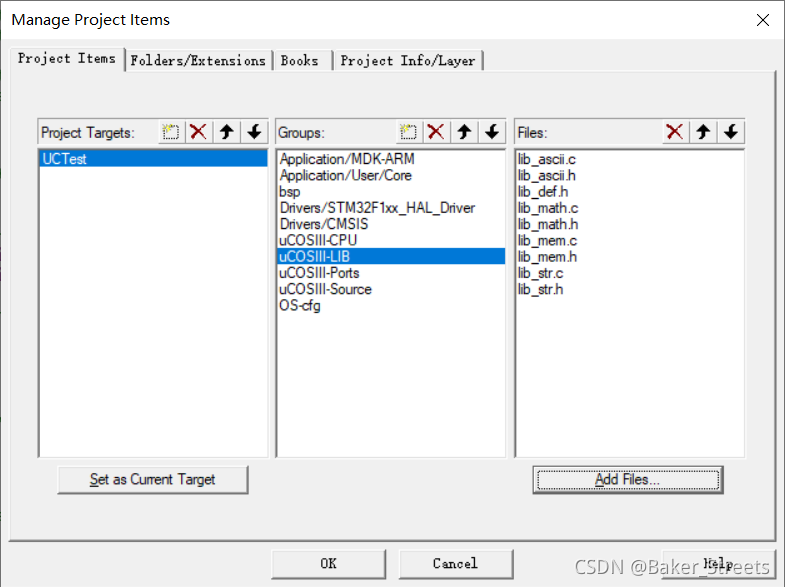785x587 pixels.
Task: Select lib_mem.c in the Files list
Action: [x=547, y=241]
